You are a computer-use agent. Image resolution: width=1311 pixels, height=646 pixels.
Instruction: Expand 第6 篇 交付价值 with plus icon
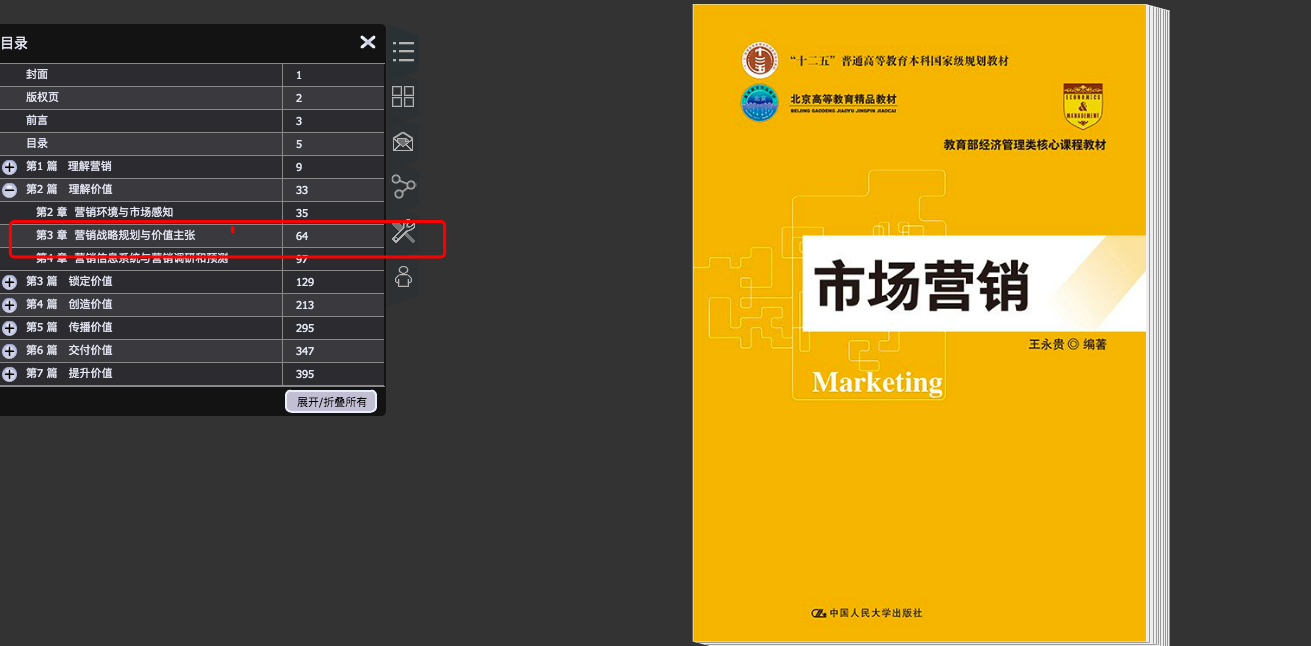click(x=9, y=351)
